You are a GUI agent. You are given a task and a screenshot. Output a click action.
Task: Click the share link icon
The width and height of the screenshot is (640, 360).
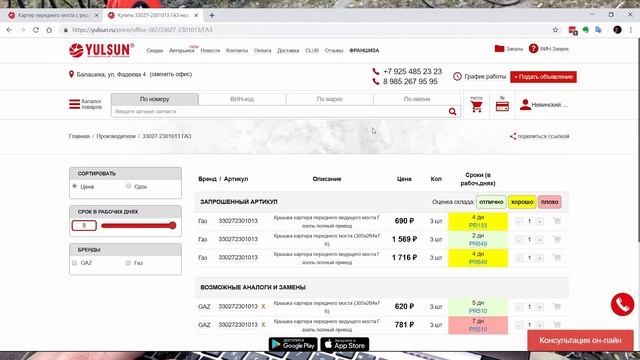[513, 136]
